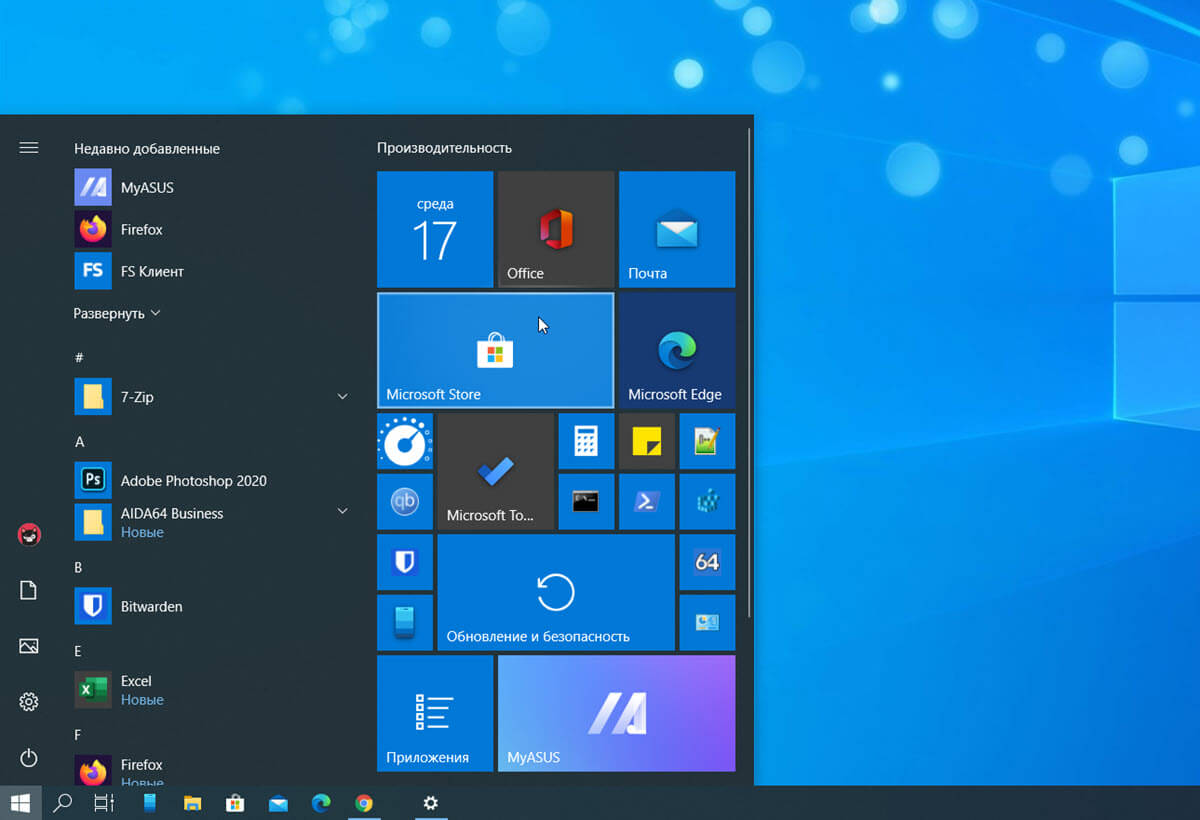The width and height of the screenshot is (1200, 820).
Task: Open the Command Prompt tile
Action: click(586, 501)
